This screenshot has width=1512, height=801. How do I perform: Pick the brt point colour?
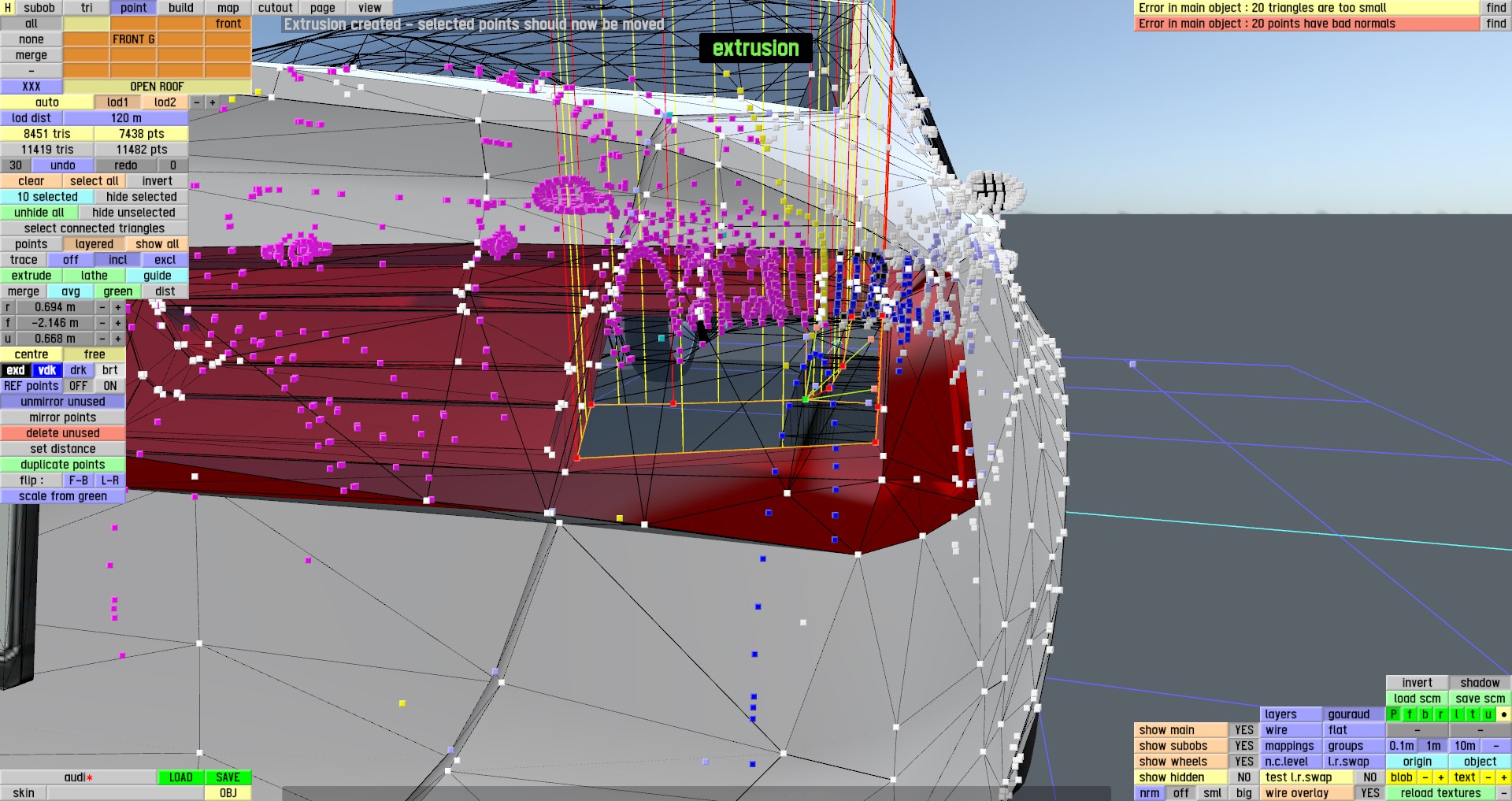110,370
